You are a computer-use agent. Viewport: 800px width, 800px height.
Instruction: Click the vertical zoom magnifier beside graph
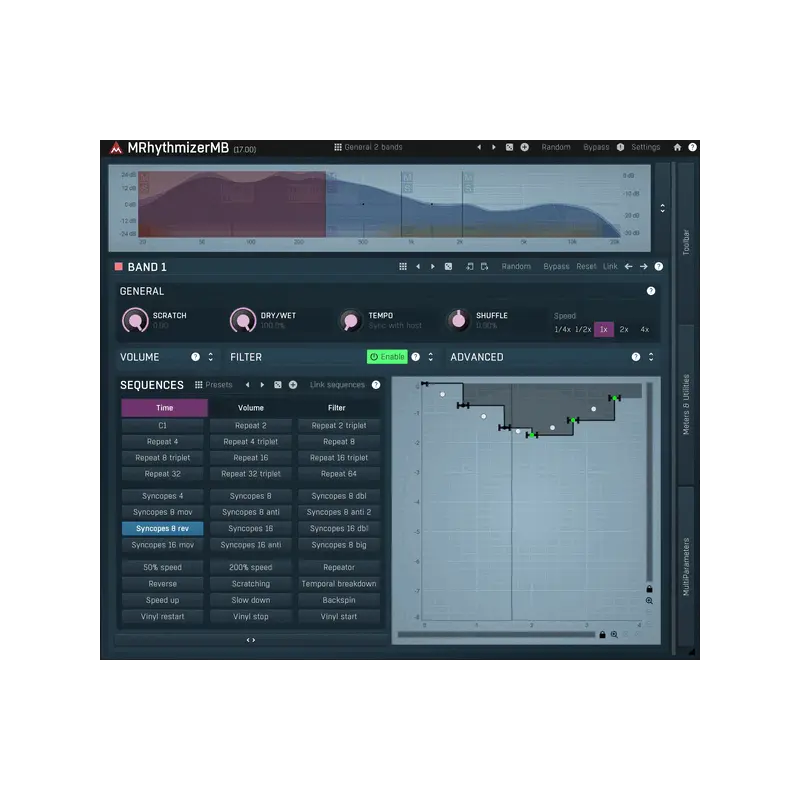(x=649, y=601)
